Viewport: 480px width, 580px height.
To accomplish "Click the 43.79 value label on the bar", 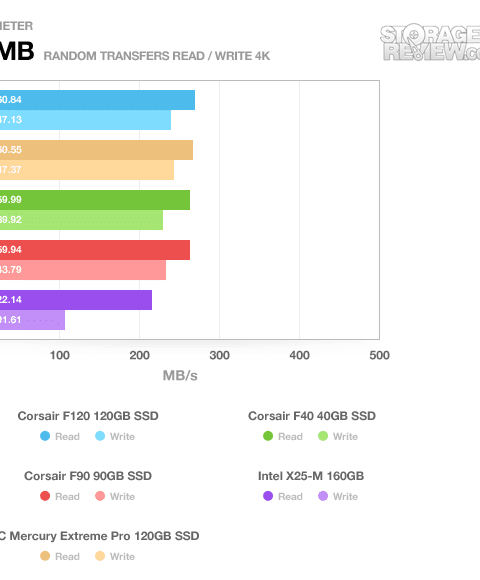I will click(x=11, y=270).
